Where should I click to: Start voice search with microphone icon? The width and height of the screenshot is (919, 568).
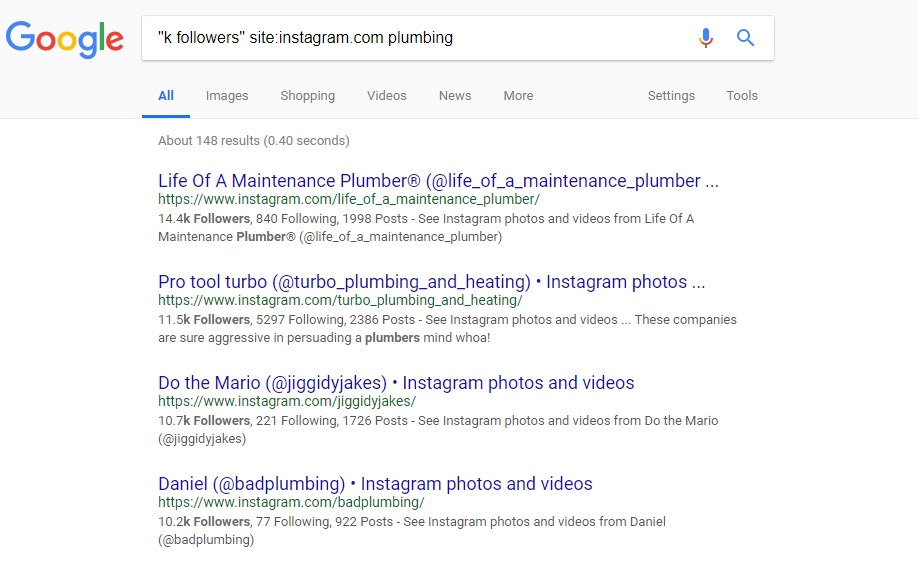coord(706,38)
